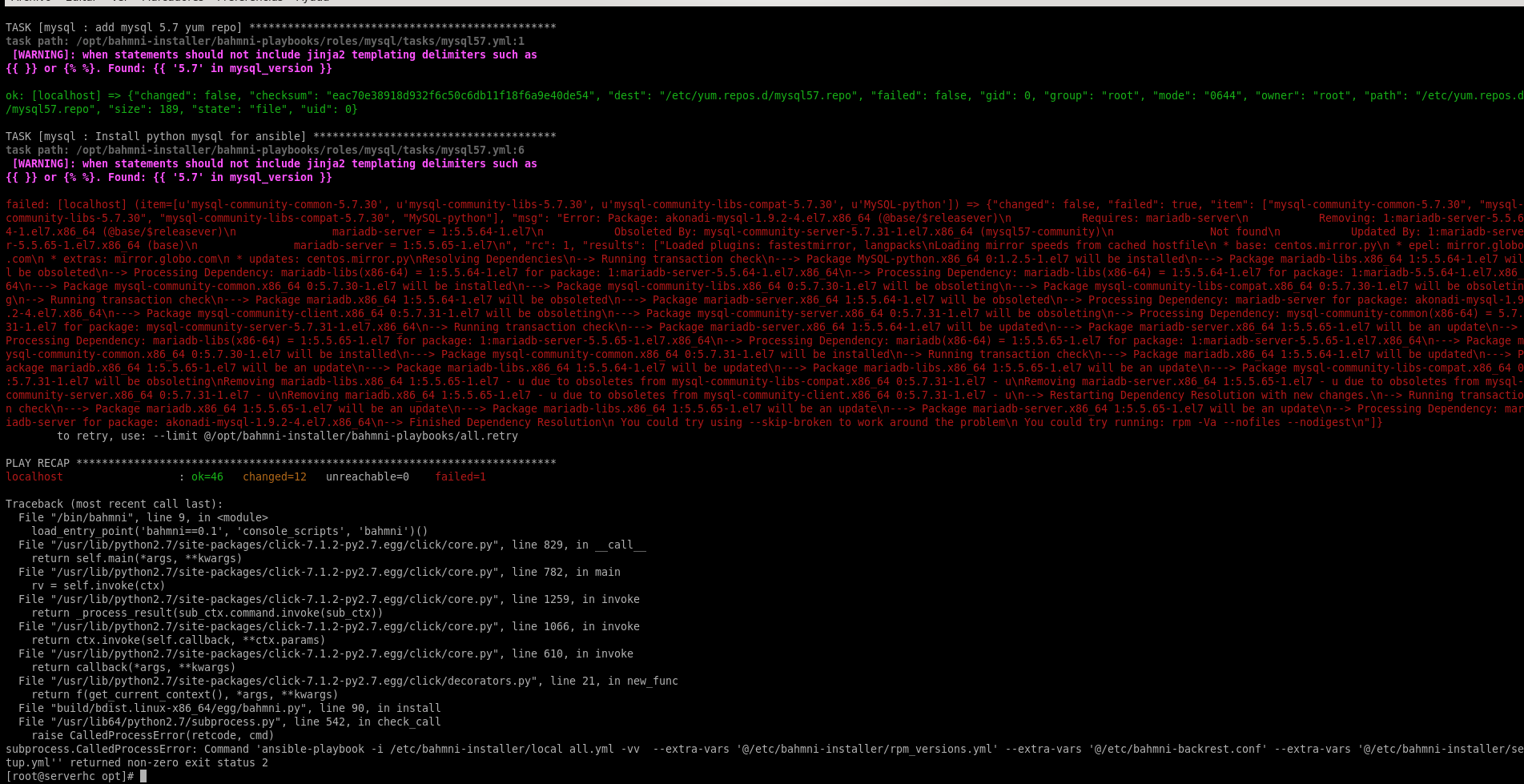Click the 'PLAY RECAP' heading line
This screenshot has height=784, width=1524.
(x=38, y=463)
